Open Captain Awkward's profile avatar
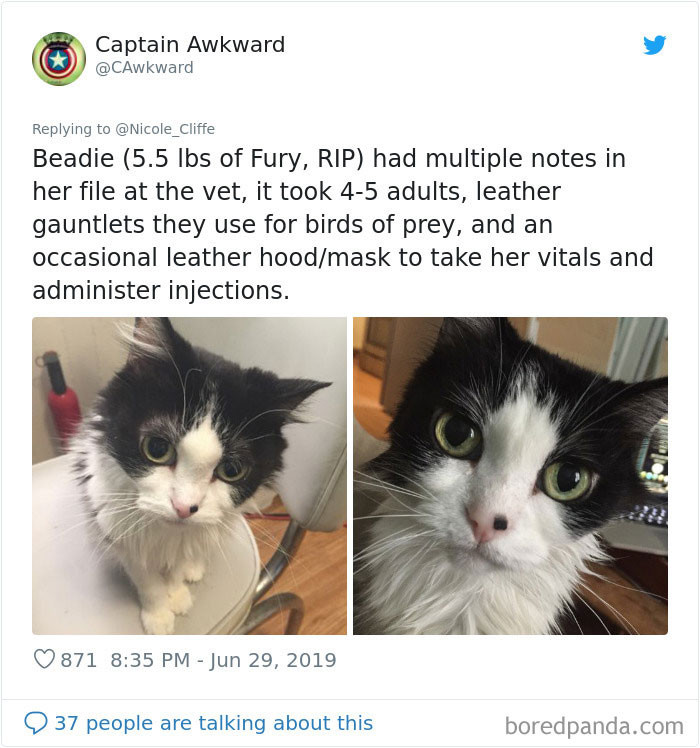Image resolution: width=700 pixels, height=748 pixels. tap(59, 59)
